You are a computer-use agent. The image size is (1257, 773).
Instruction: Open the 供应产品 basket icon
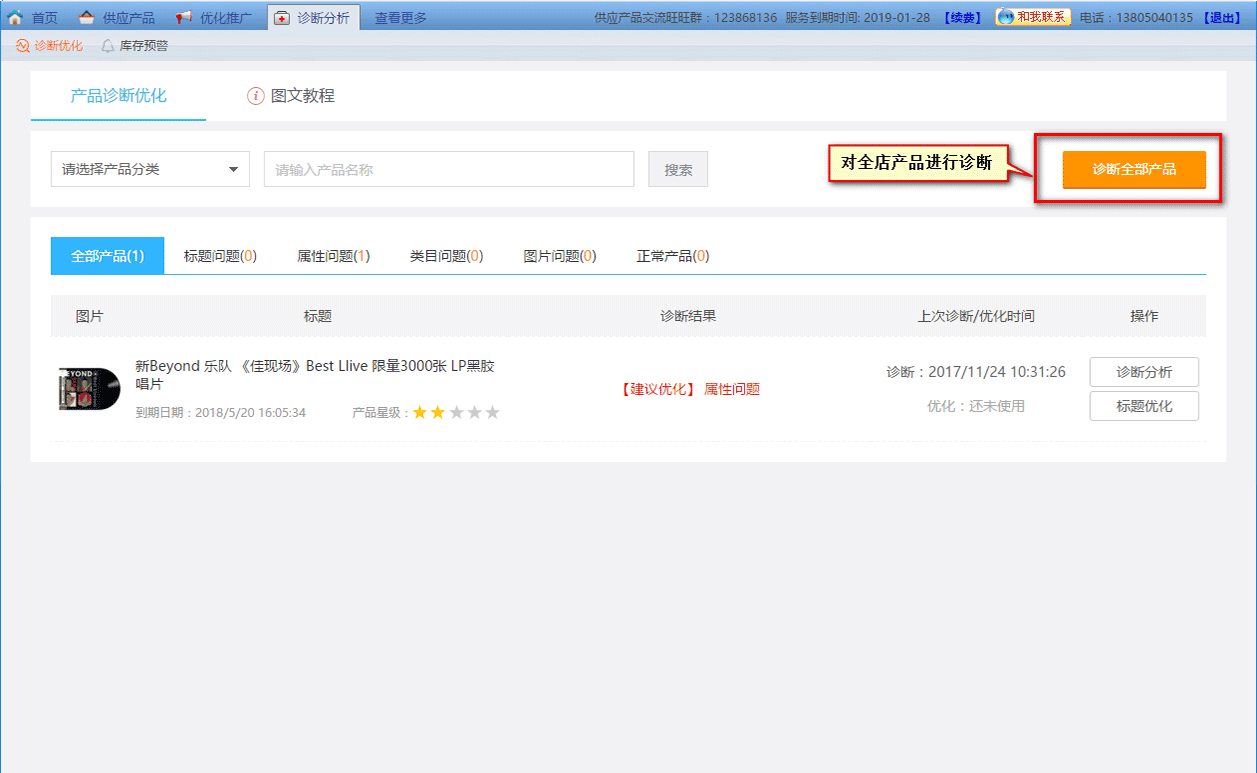[x=87, y=17]
